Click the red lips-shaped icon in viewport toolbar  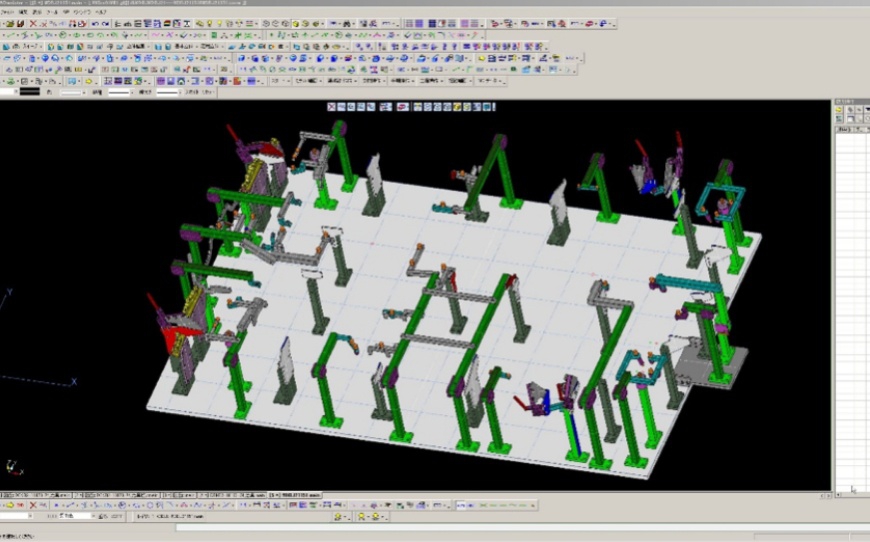401,107
